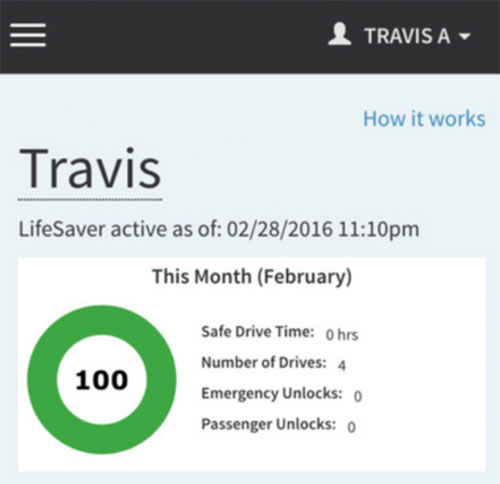The width and height of the screenshot is (500, 484).
Task: Click the Passenger Unlocks value 0
Action: pos(351,427)
